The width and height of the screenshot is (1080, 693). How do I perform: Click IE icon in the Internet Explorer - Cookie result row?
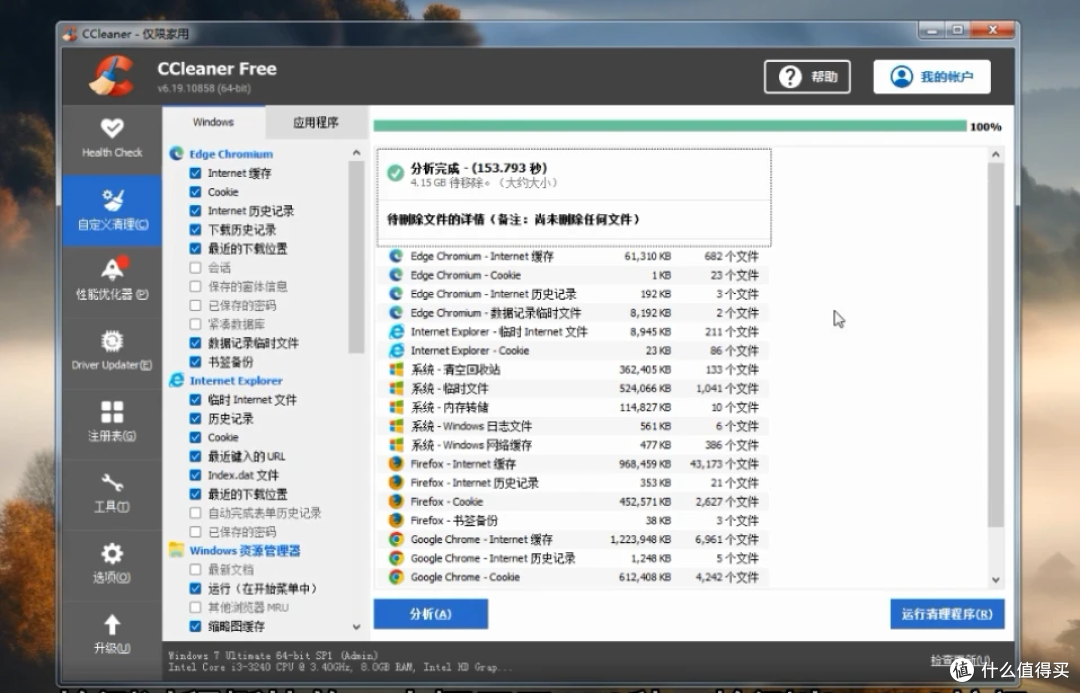tap(396, 351)
